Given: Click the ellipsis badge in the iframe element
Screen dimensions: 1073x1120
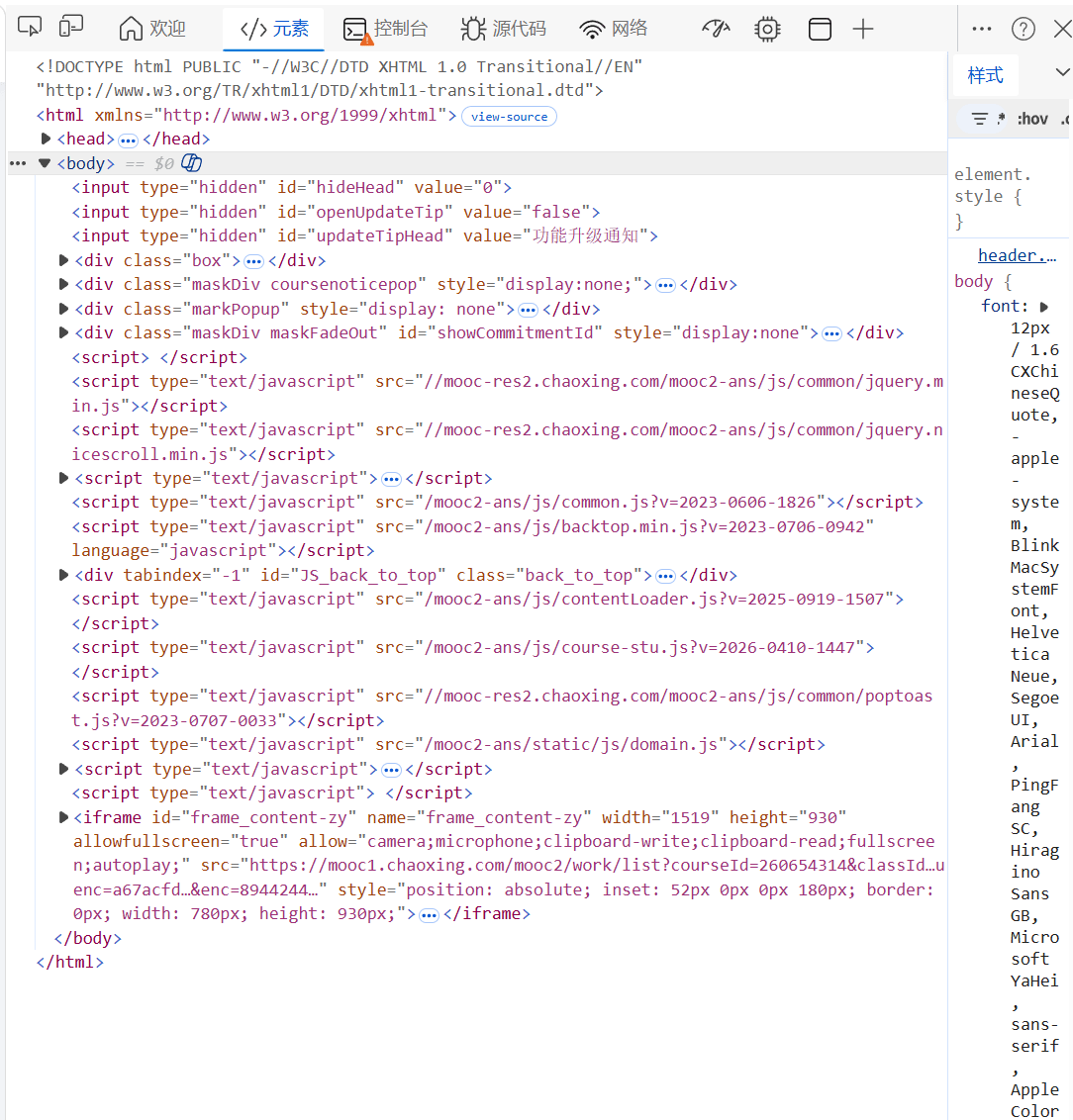Looking at the screenshot, I should 429,915.
